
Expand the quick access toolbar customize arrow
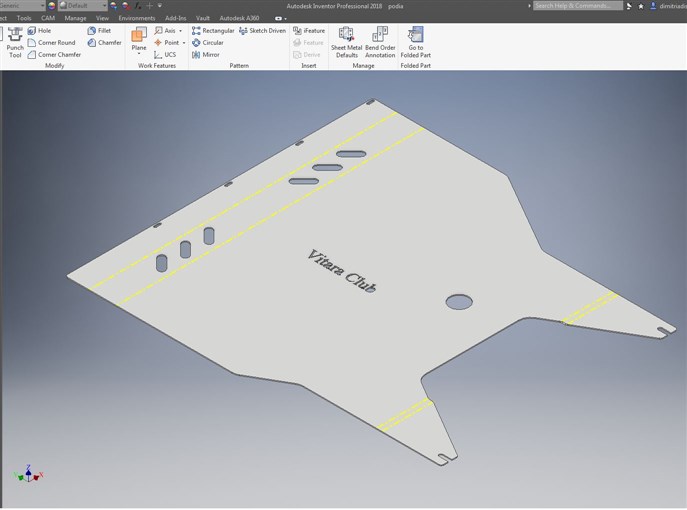[x=160, y=6]
